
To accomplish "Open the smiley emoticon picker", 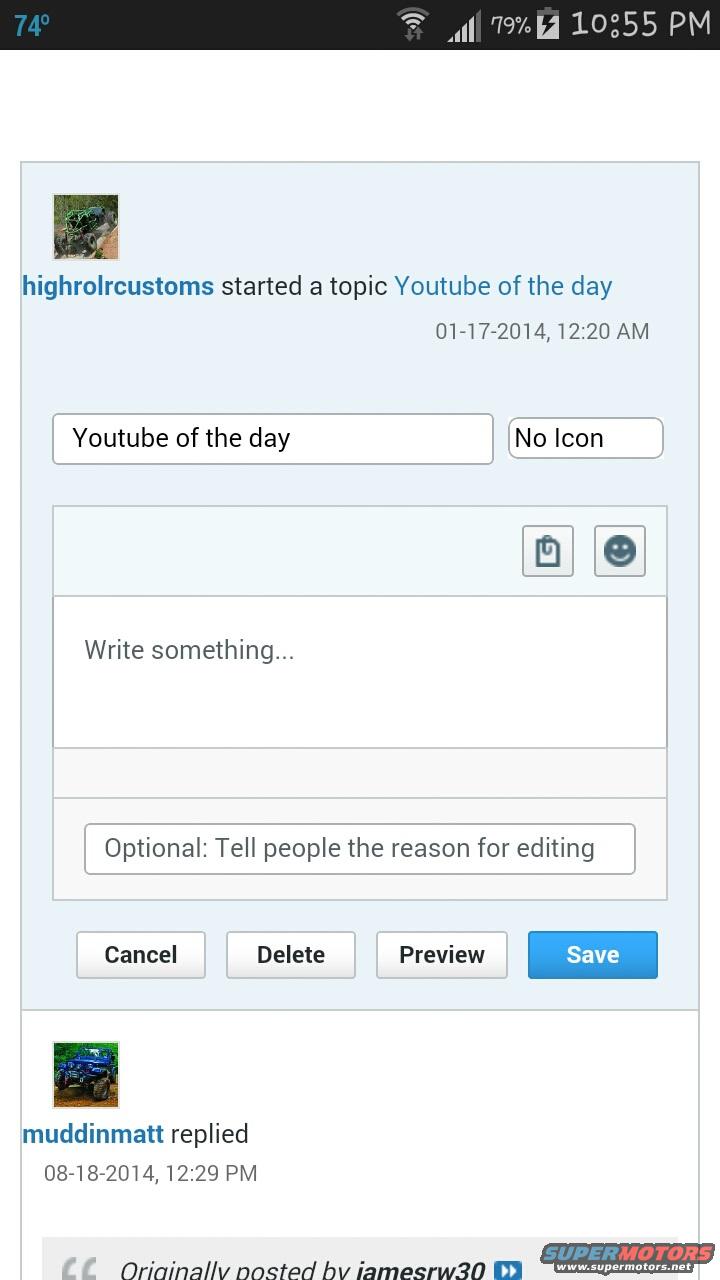I will 619,551.
